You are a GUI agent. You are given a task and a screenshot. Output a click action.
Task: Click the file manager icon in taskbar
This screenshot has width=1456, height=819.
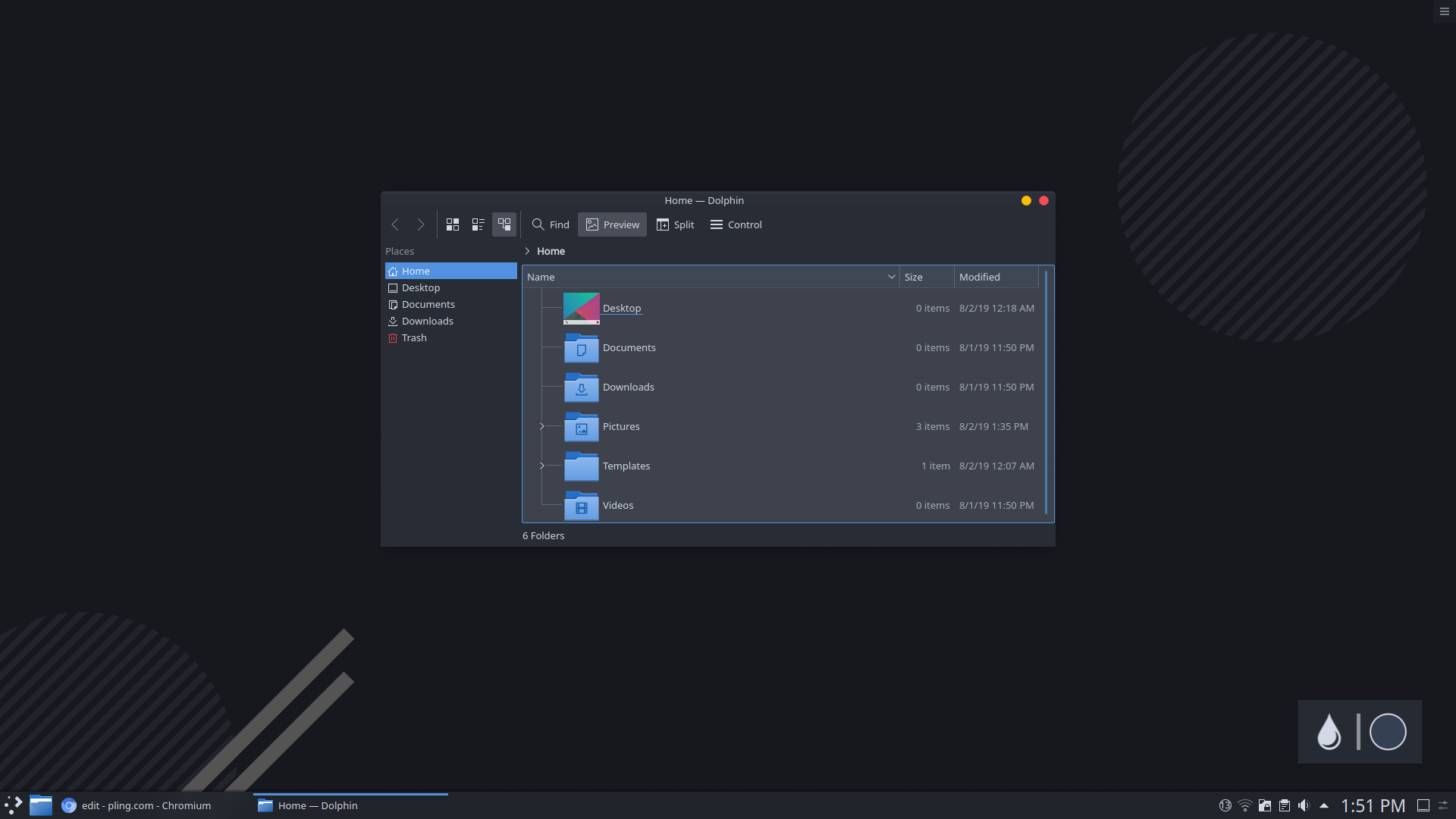click(x=41, y=805)
